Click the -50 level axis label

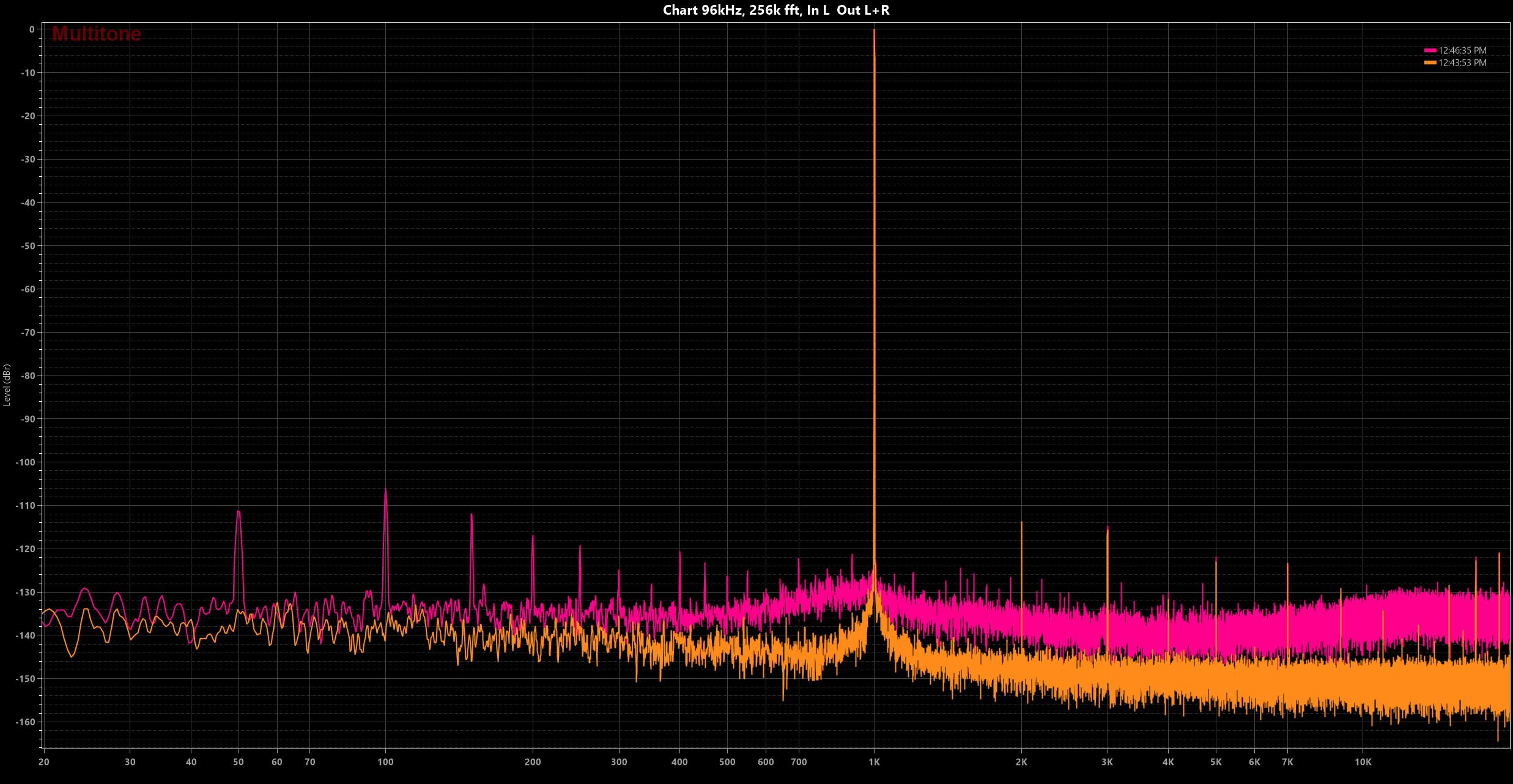point(28,246)
